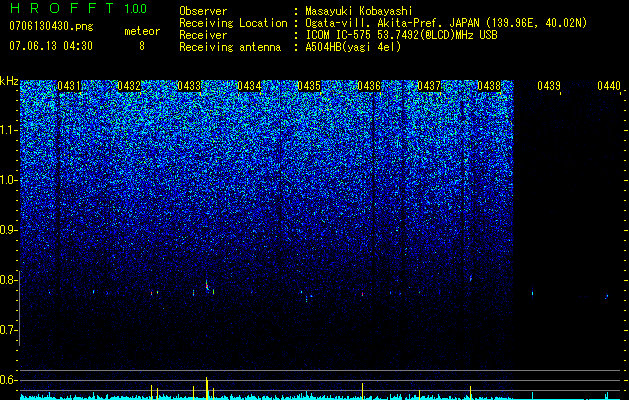Click the 0436 time marker
This screenshot has height=400, width=629.
pyautogui.click(x=369, y=86)
